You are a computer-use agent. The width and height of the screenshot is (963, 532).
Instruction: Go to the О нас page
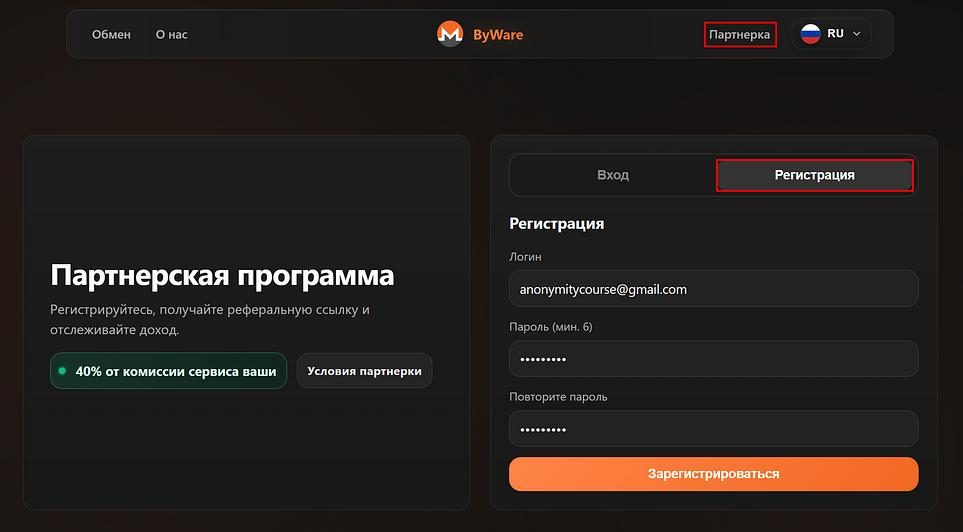click(172, 35)
